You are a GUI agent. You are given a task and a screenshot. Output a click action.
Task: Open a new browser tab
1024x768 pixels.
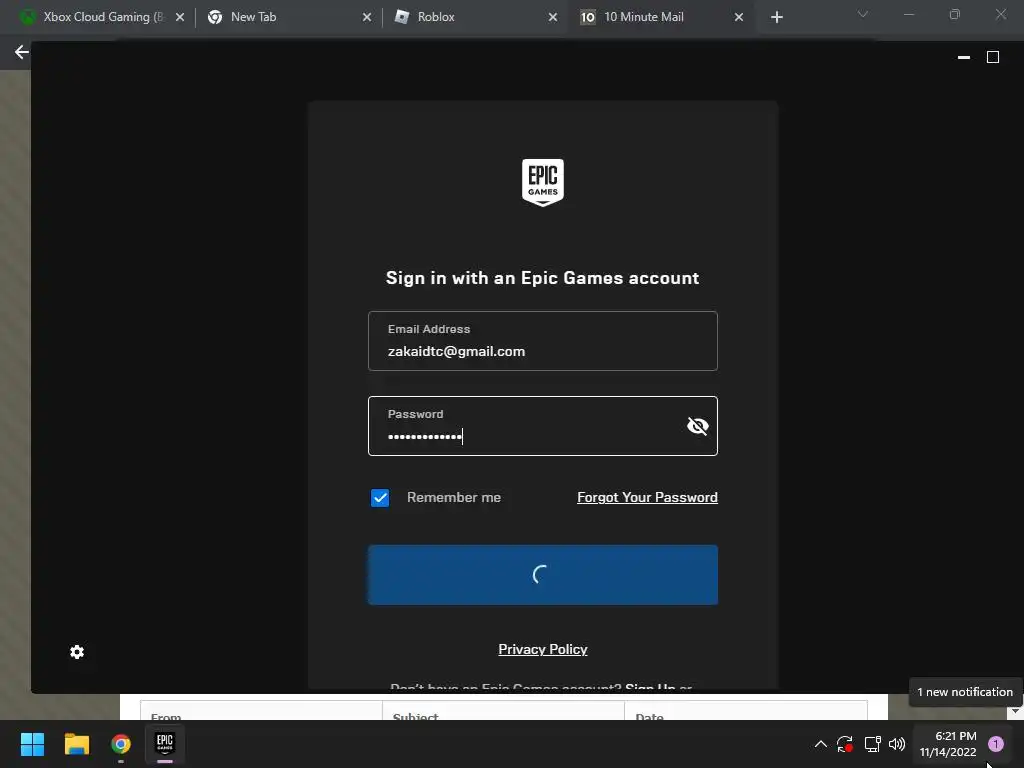[x=776, y=17]
